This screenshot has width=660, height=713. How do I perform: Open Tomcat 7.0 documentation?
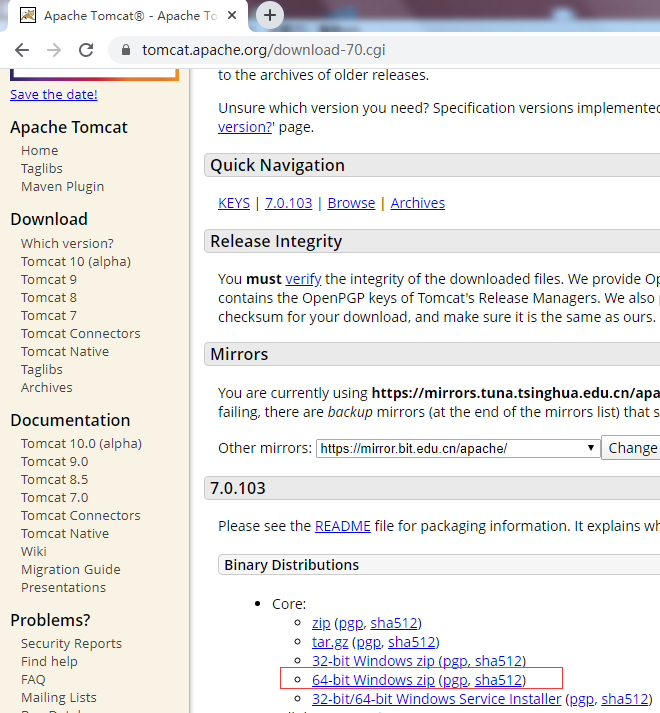click(55, 497)
